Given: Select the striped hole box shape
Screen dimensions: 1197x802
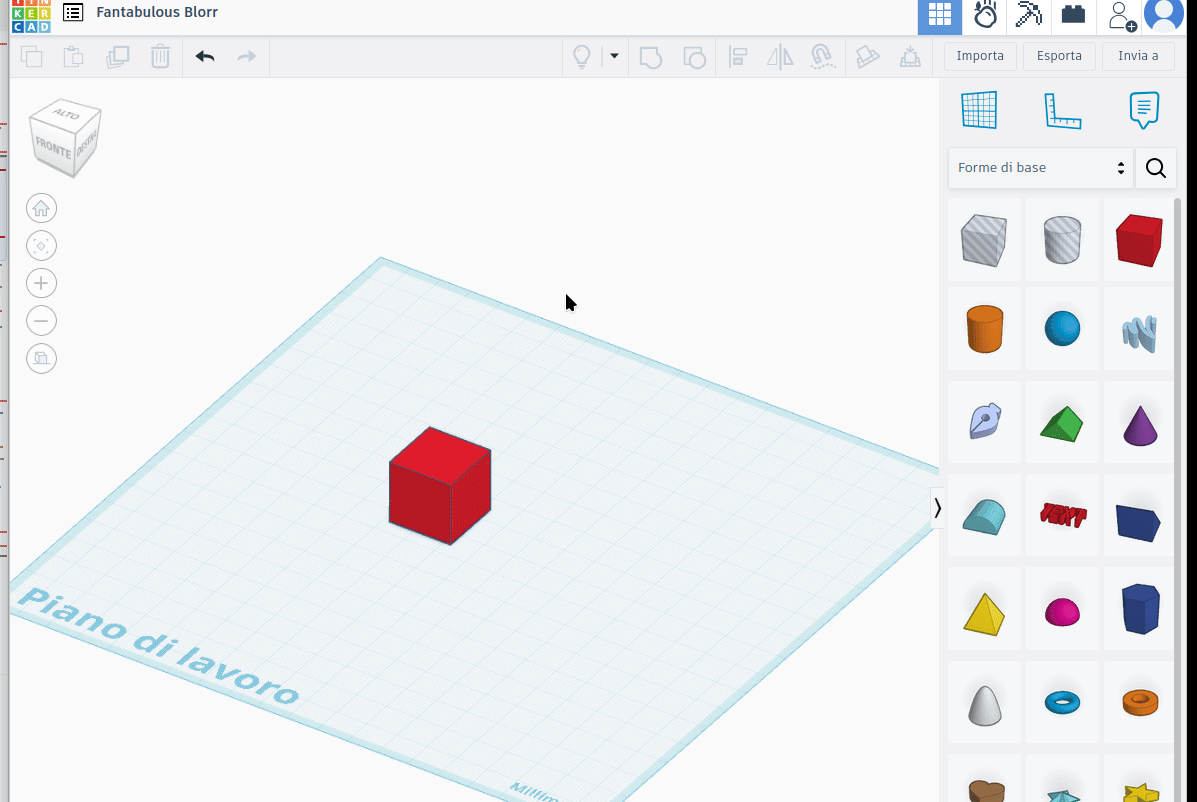Looking at the screenshot, I should (x=984, y=240).
